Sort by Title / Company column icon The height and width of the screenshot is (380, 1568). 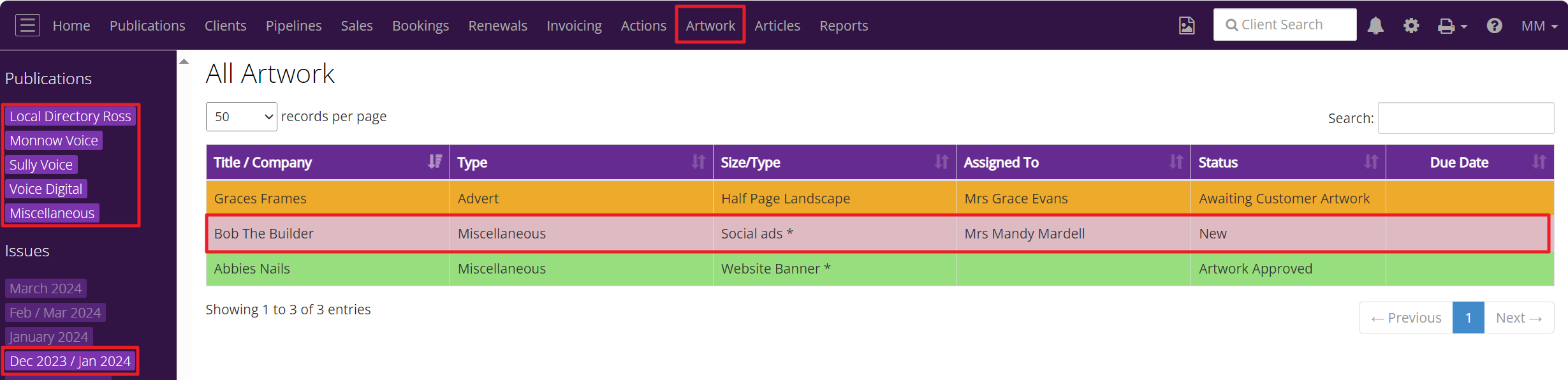tap(435, 162)
